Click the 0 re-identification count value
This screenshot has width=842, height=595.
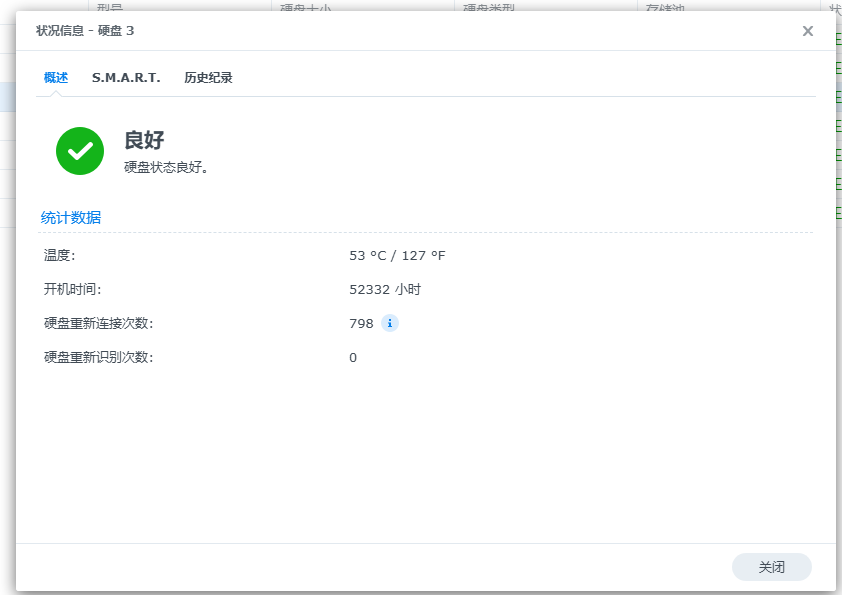(x=353, y=358)
